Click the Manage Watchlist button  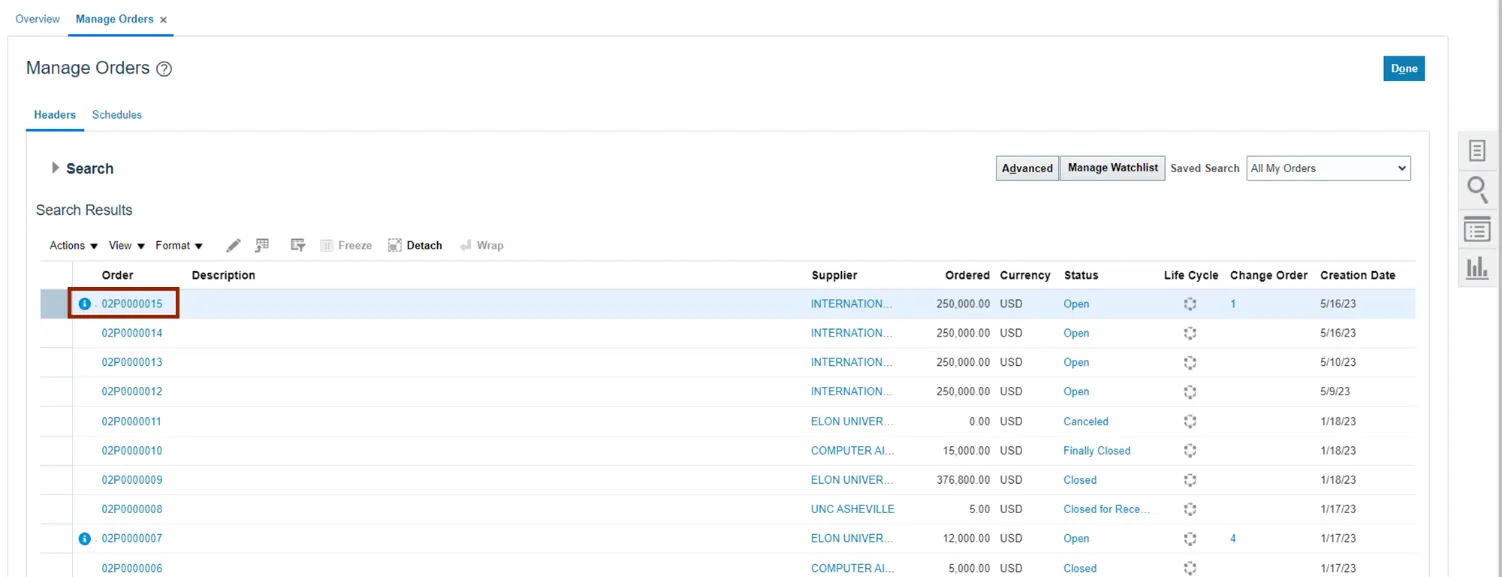pos(1112,168)
